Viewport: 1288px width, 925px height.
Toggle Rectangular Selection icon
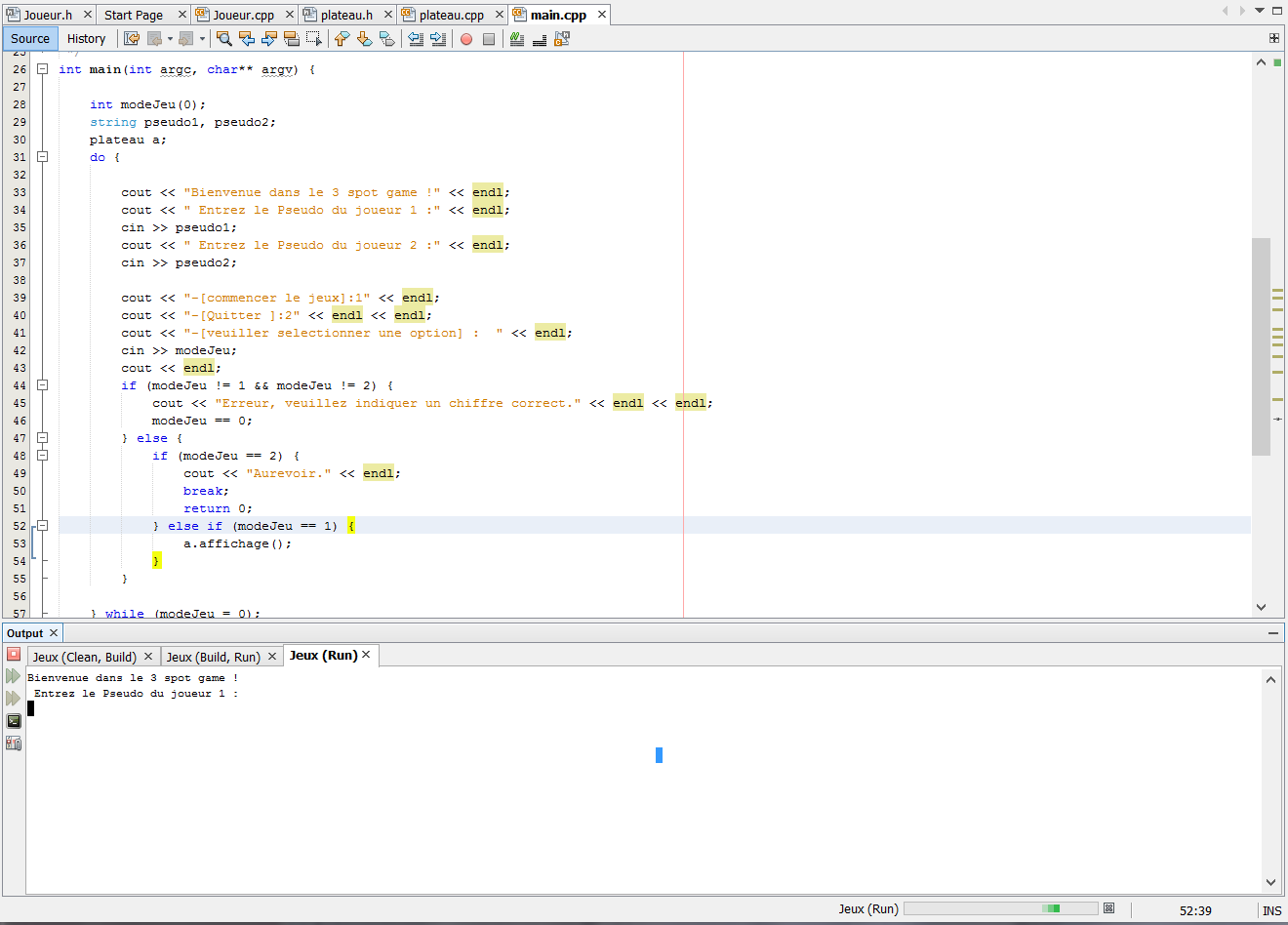pos(314,39)
